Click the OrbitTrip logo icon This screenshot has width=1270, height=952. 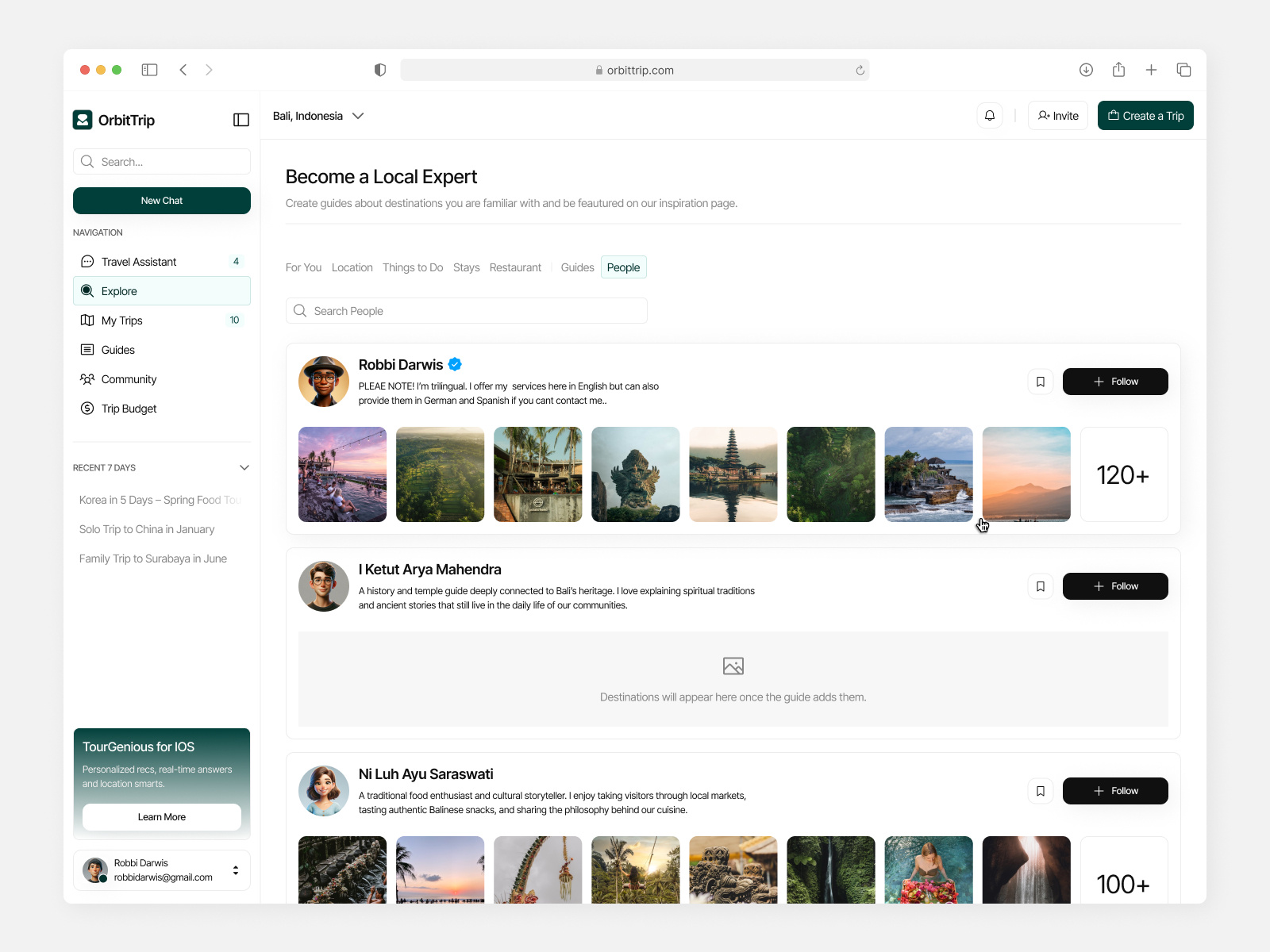point(84,120)
